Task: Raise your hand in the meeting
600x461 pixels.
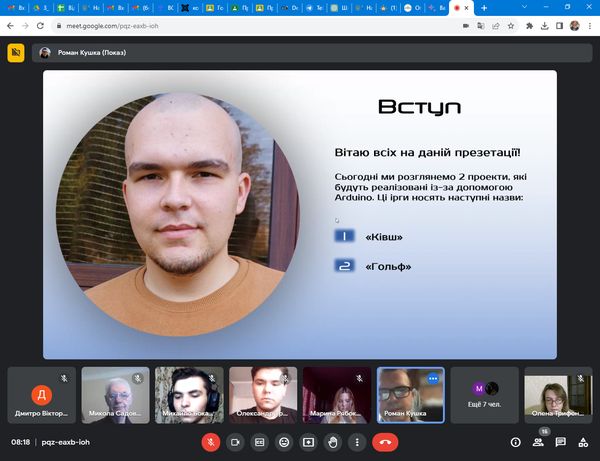Action: pos(332,441)
